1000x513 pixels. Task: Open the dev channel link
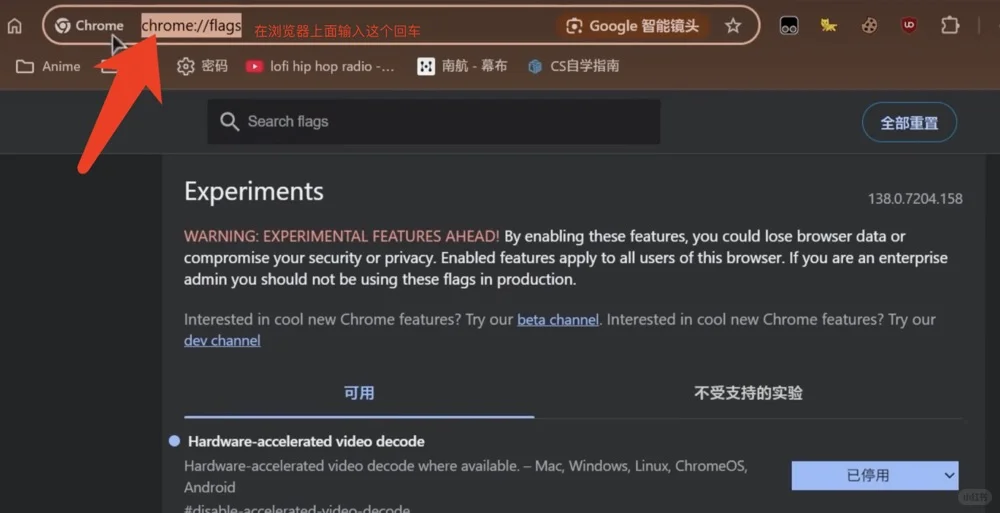coord(222,341)
